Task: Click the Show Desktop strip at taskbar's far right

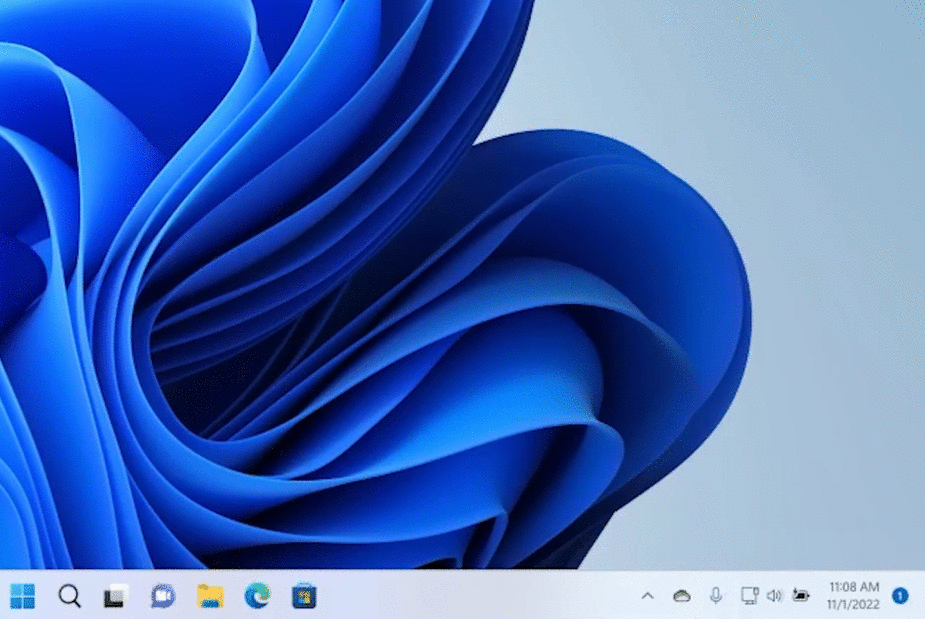Action: [923, 595]
